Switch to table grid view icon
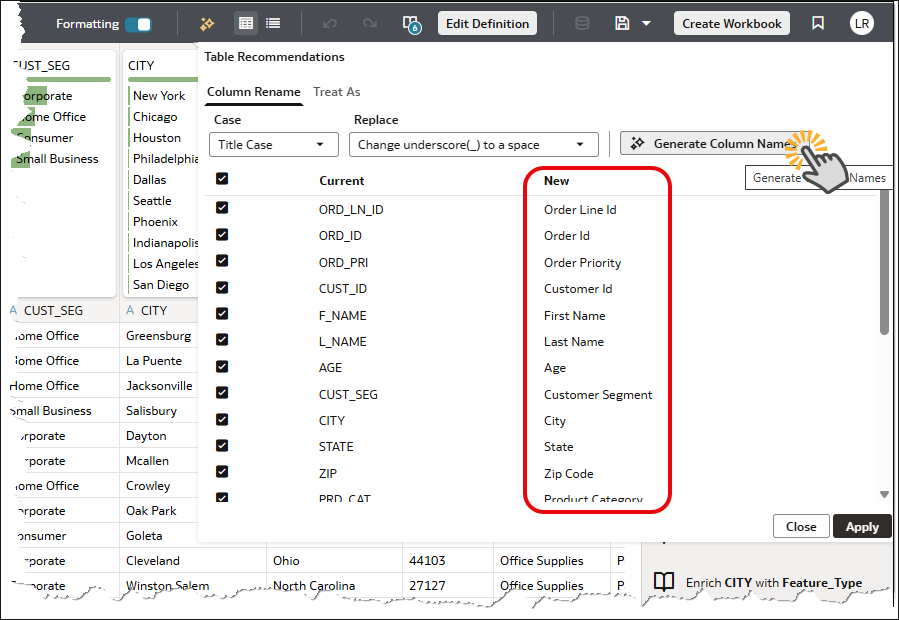The image size is (899, 620). coord(245,23)
